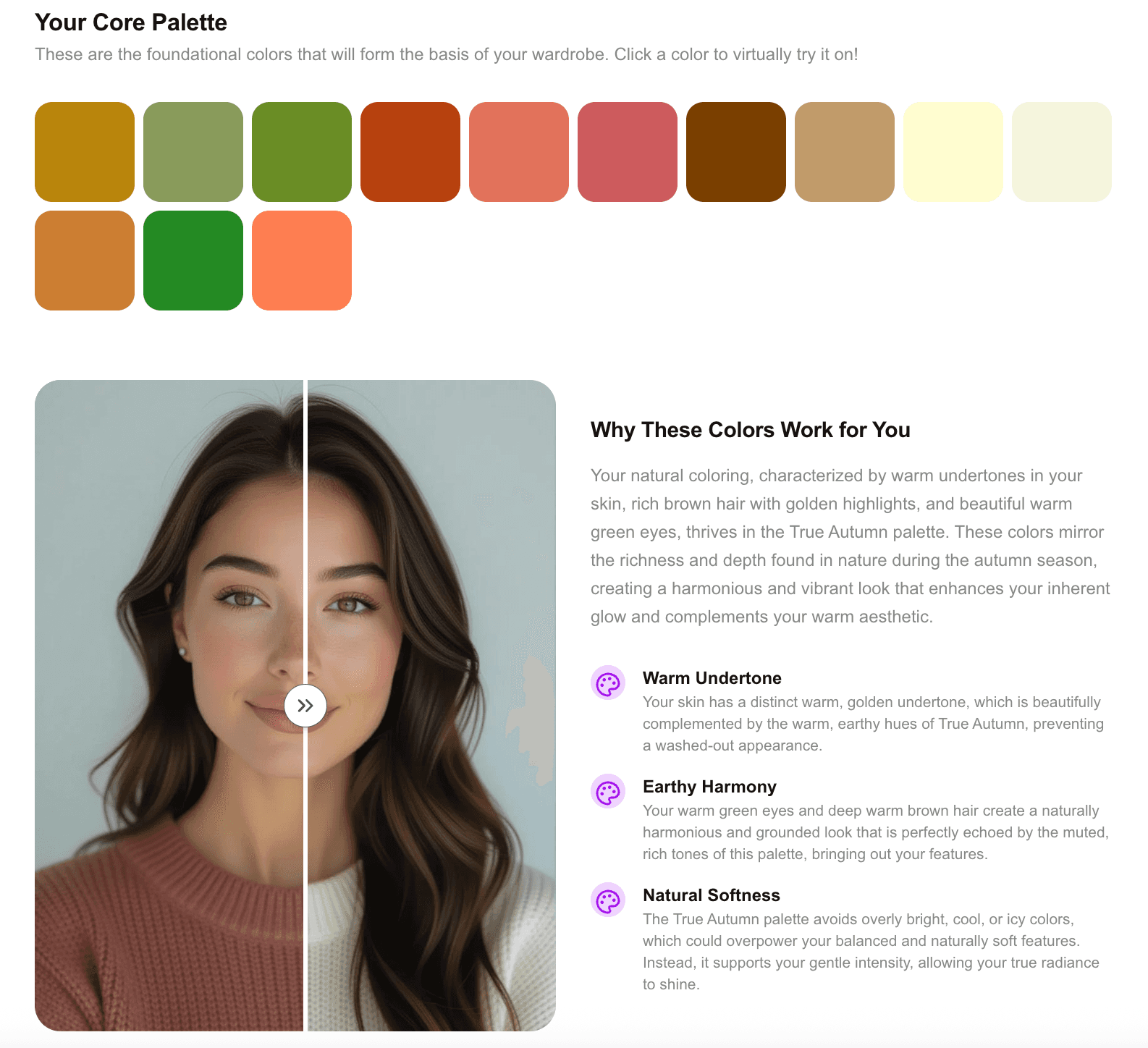This screenshot has width=1148, height=1048.
Task: Select the dark chocolate brown swatch
Action: (736, 152)
